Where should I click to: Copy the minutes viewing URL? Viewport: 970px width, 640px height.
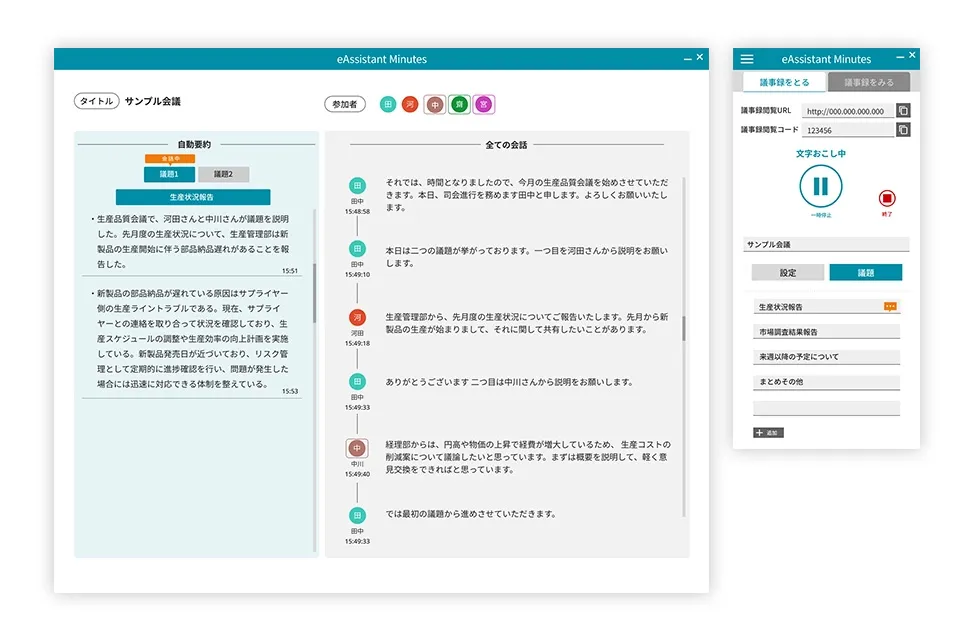pos(903,111)
